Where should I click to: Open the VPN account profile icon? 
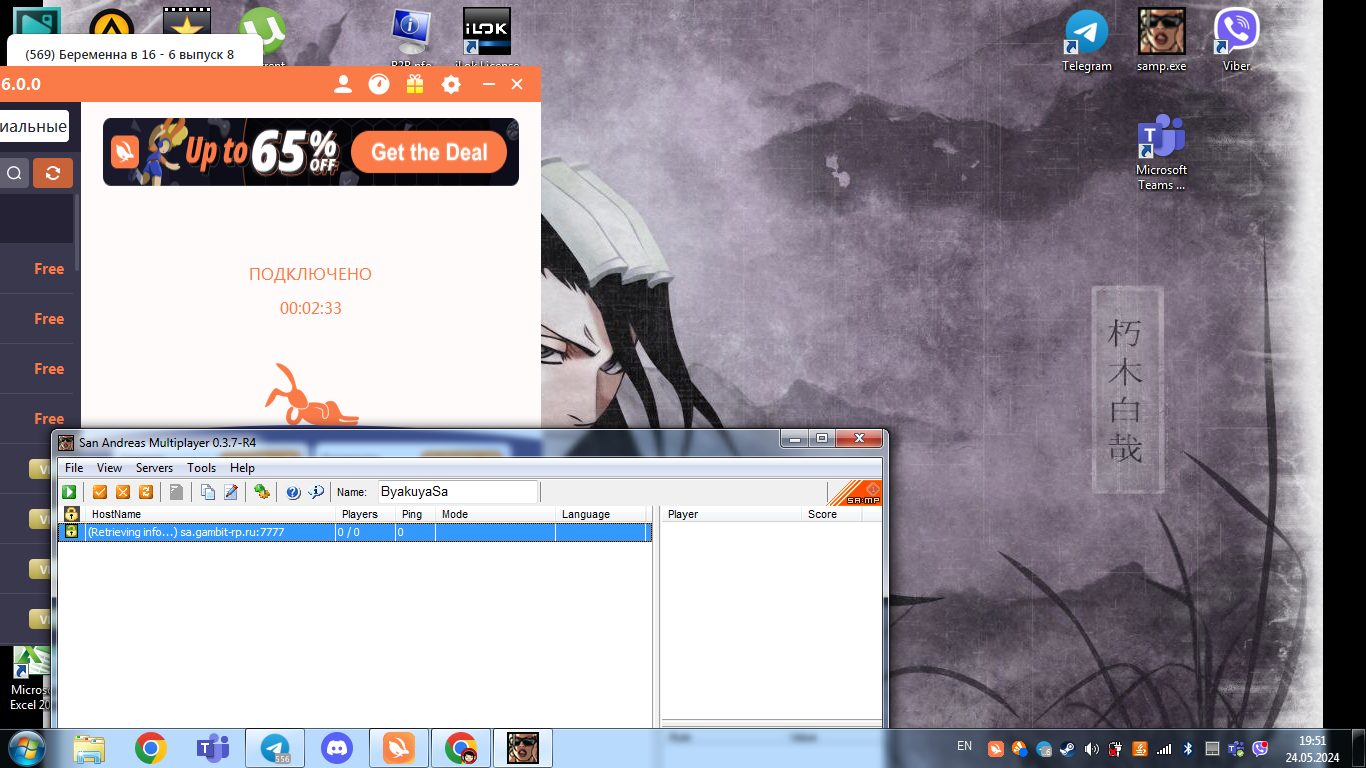coord(343,84)
